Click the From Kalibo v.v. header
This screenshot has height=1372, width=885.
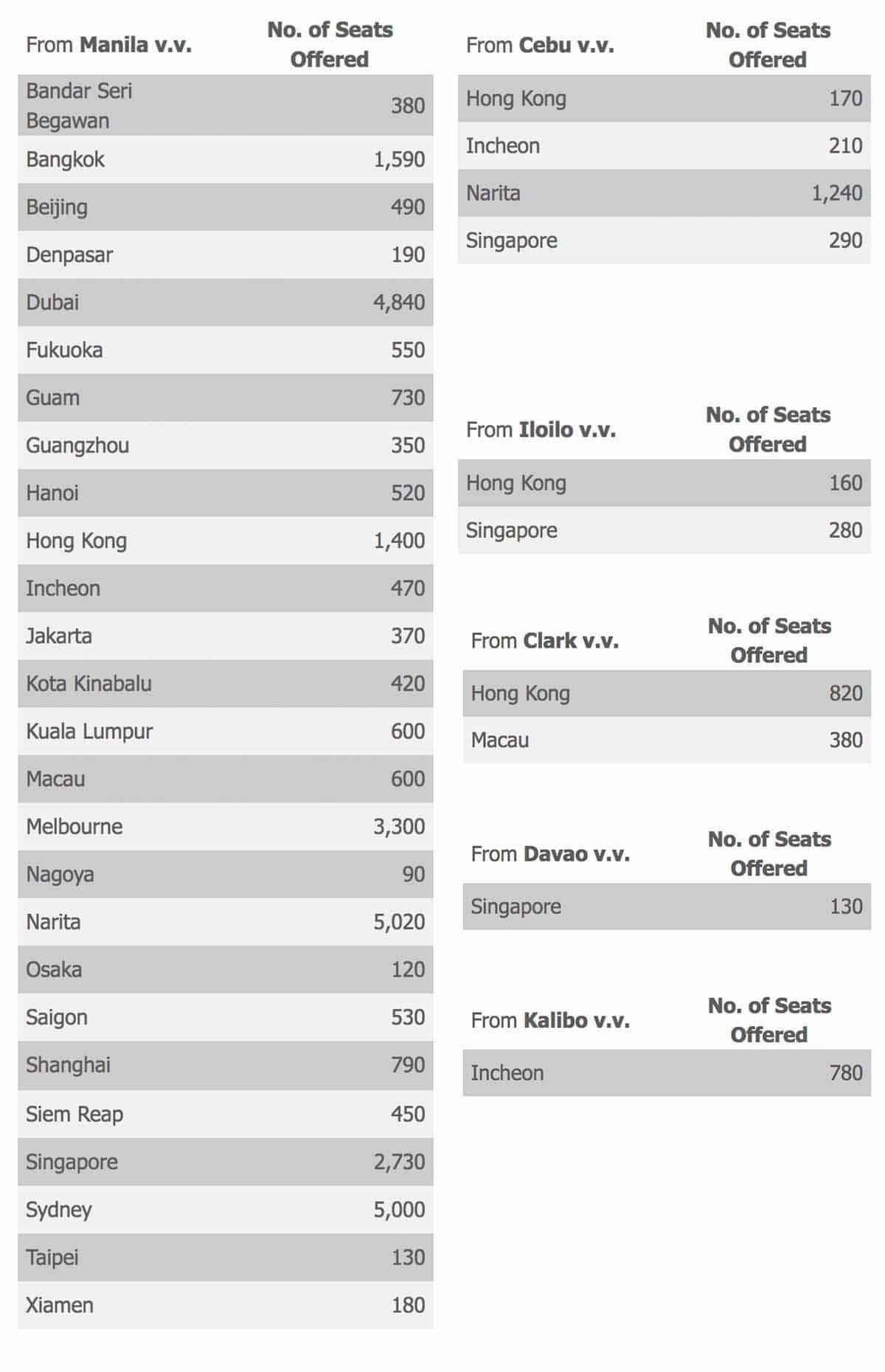[550, 1021]
